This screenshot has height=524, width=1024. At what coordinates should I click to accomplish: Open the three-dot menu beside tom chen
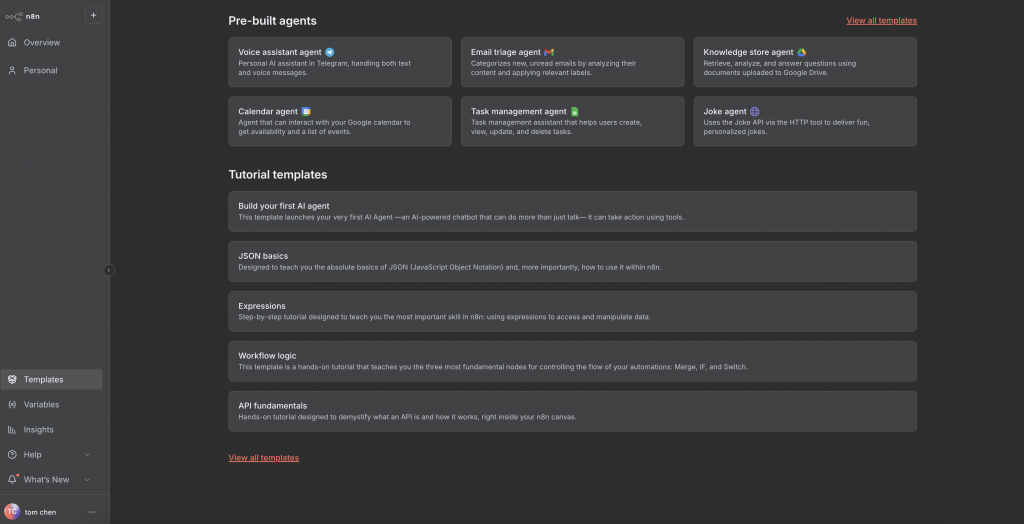92,511
